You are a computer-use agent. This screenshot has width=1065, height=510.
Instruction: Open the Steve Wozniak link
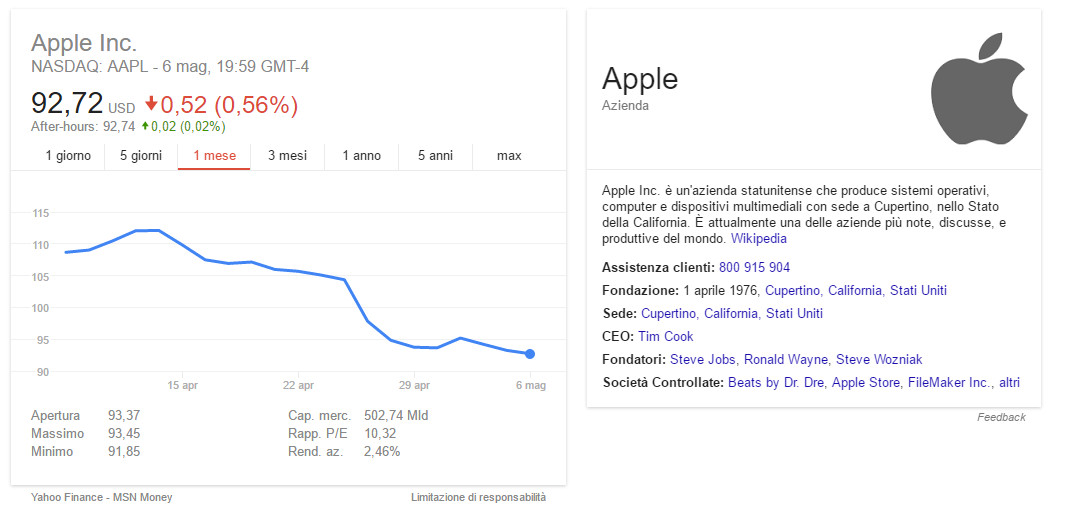point(878,359)
